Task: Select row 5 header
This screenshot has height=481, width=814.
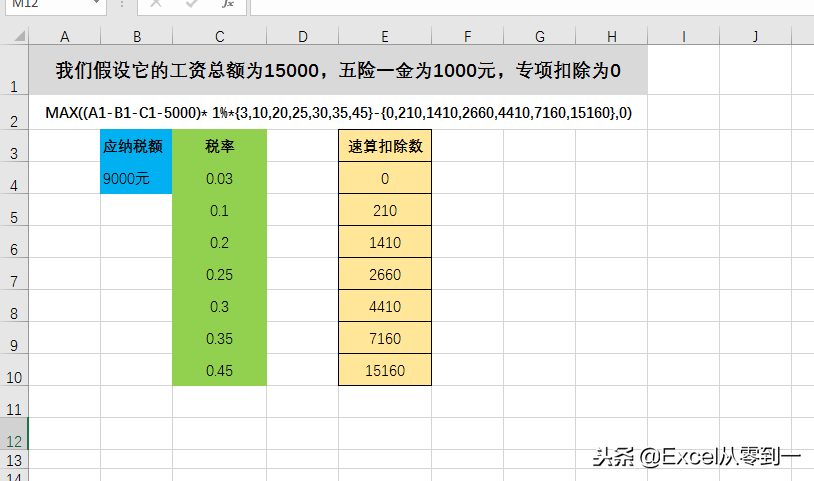Action: coord(14,210)
